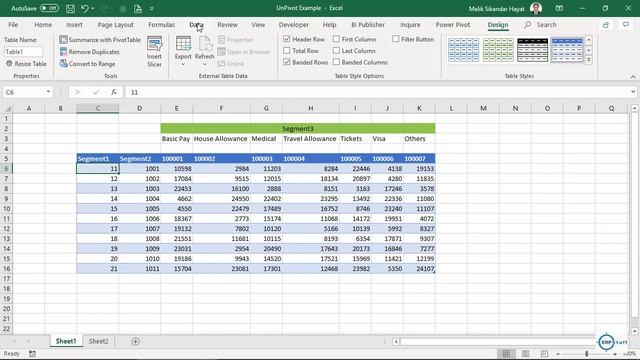
Task: Open the Name Box dropdown arrow
Action: pos(48,92)
